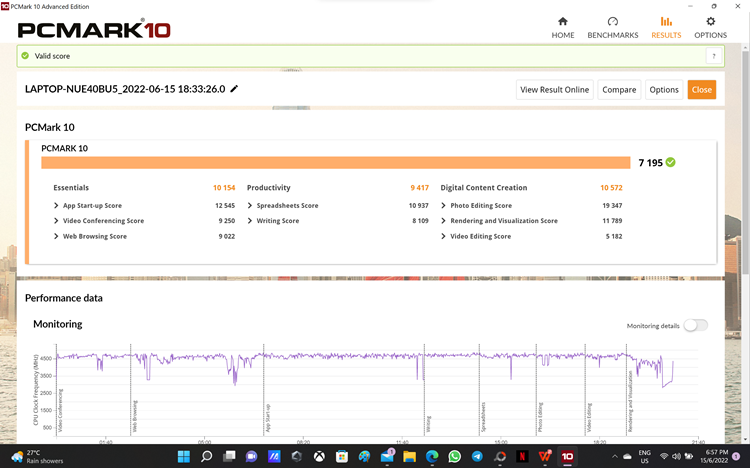Click the Video Editing value 5 182
This screenshot has height=468, width=750.
point(614,236)
